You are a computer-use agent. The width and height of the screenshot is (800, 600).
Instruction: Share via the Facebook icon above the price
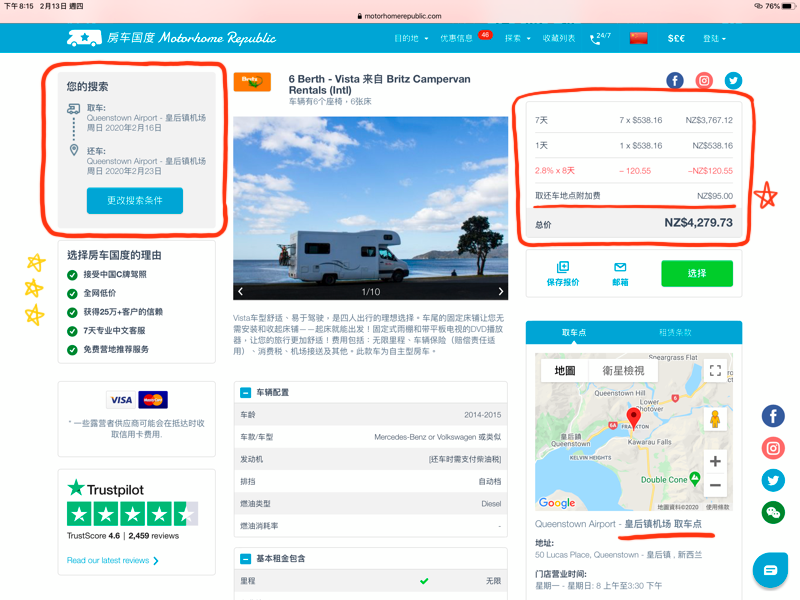675,81
